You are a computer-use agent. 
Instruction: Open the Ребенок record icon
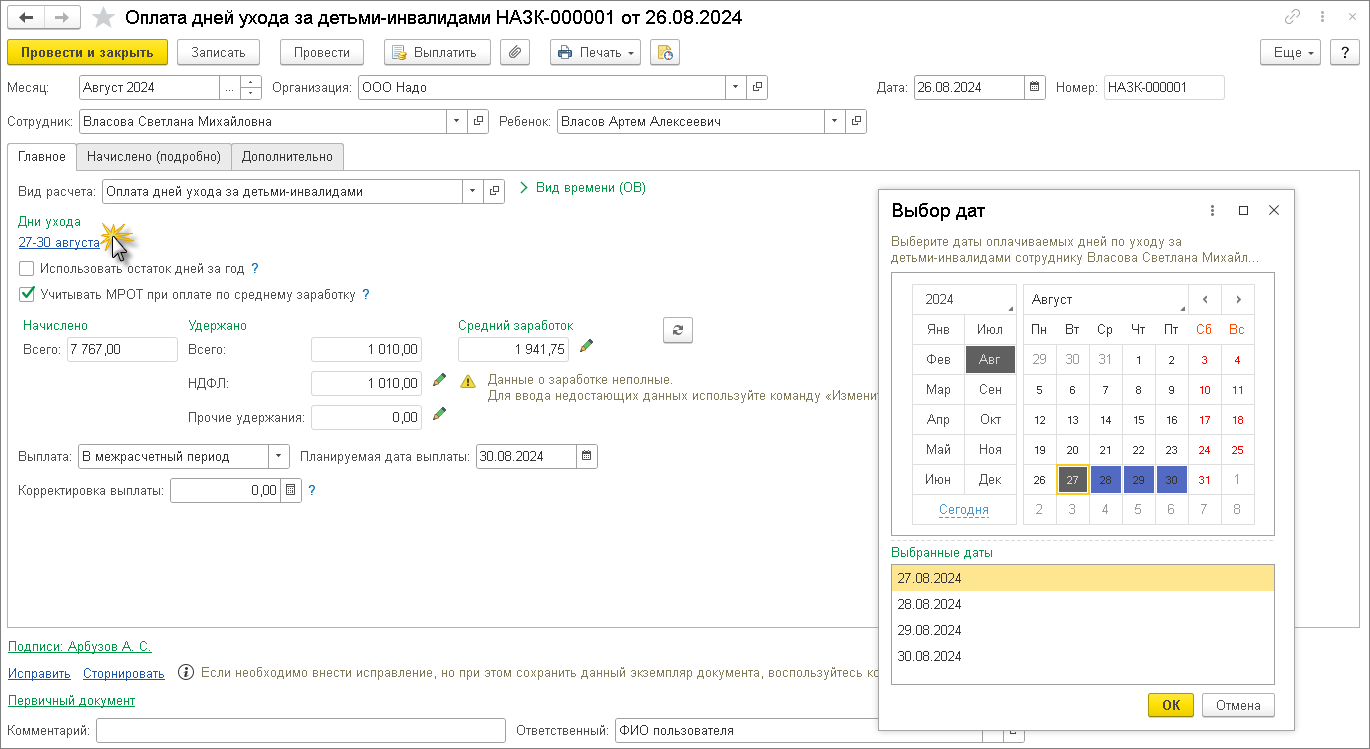point(856,121)
